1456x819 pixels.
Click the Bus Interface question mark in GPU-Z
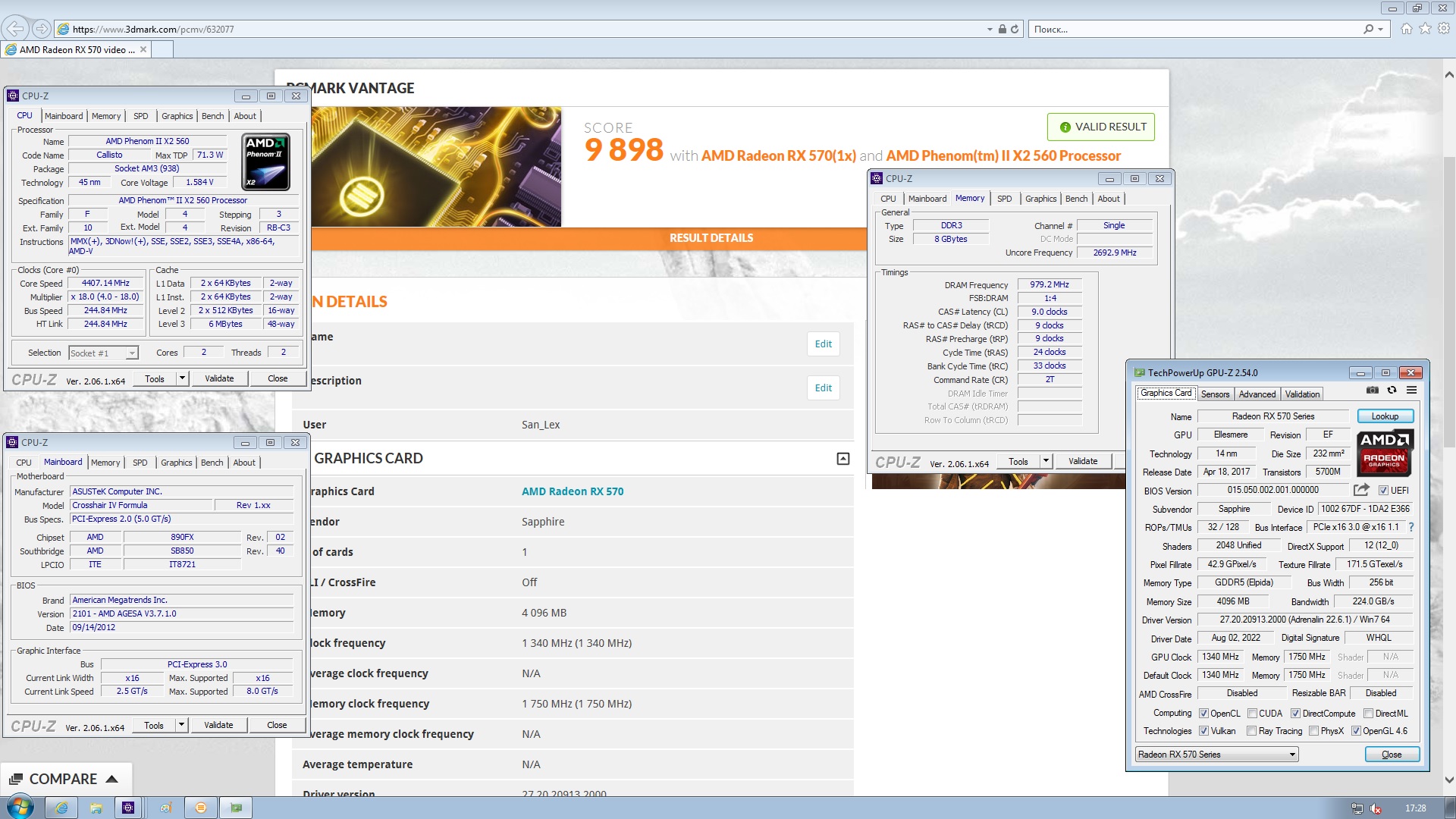point(1410,527)
